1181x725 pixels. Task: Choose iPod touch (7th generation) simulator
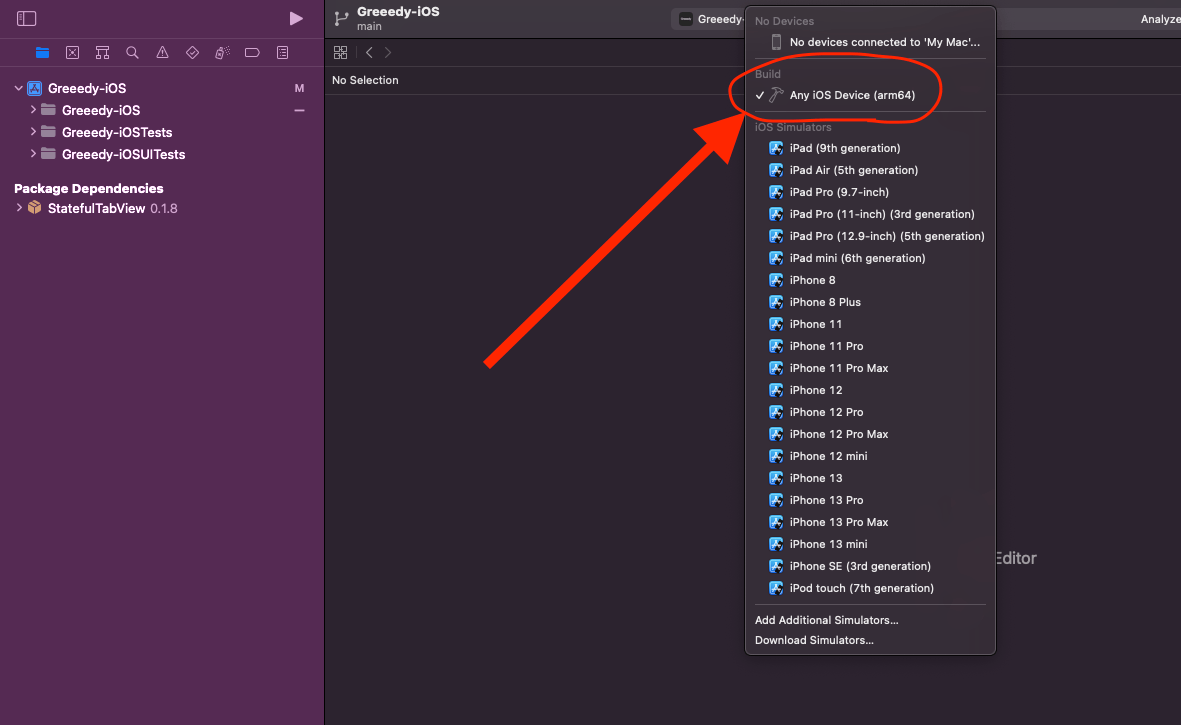pyautogui.click(x=870, y=588)
